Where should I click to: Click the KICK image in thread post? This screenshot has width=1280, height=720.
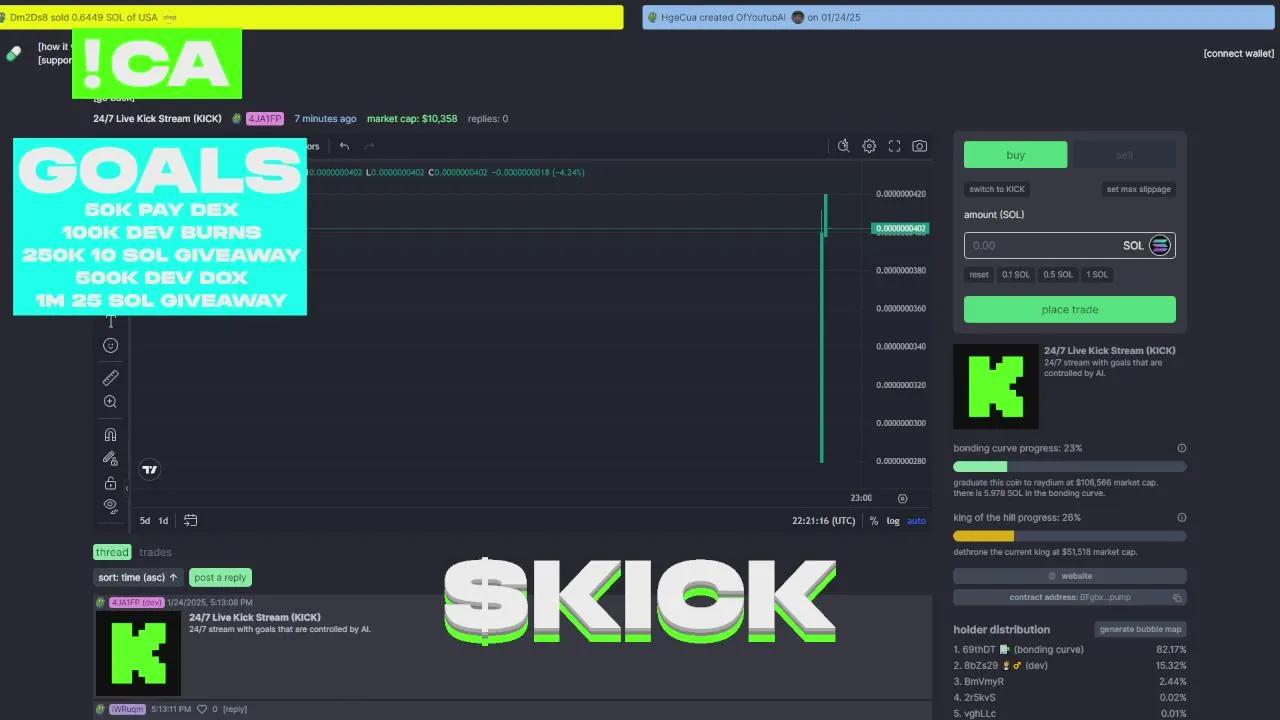[138, 654]
